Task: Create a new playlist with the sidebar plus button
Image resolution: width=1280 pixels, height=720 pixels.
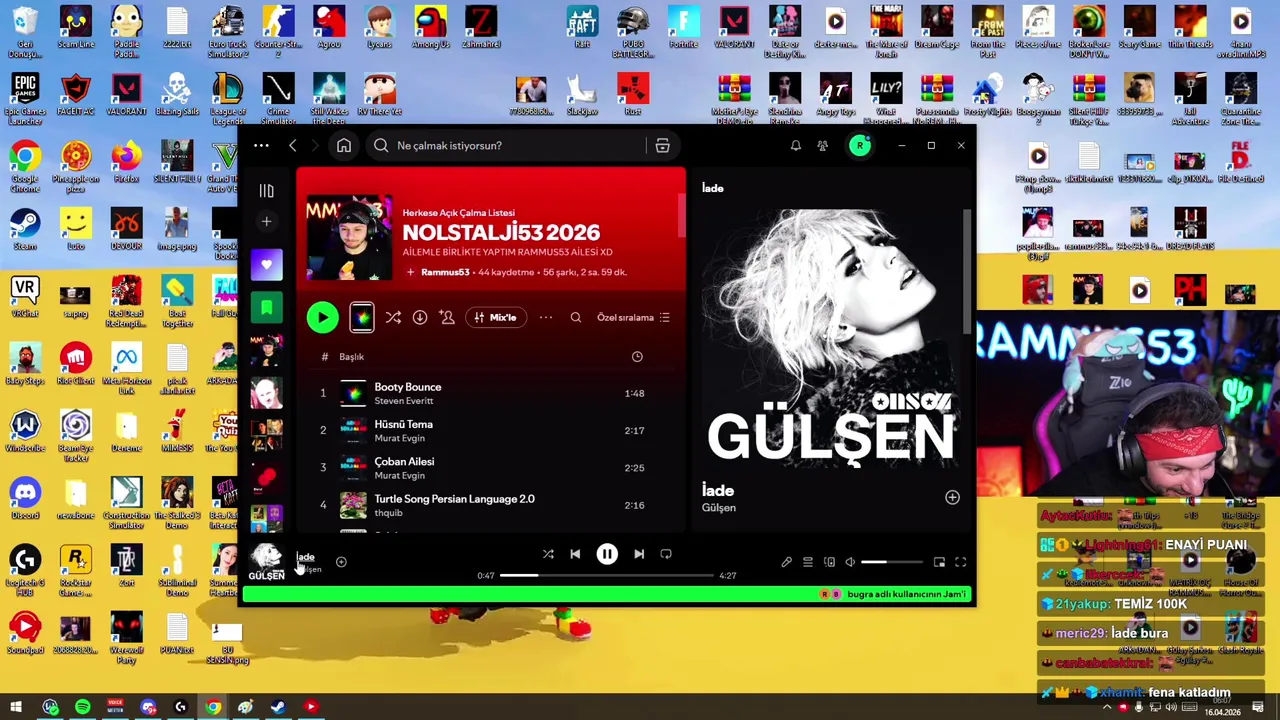Action: click(266, 221)
